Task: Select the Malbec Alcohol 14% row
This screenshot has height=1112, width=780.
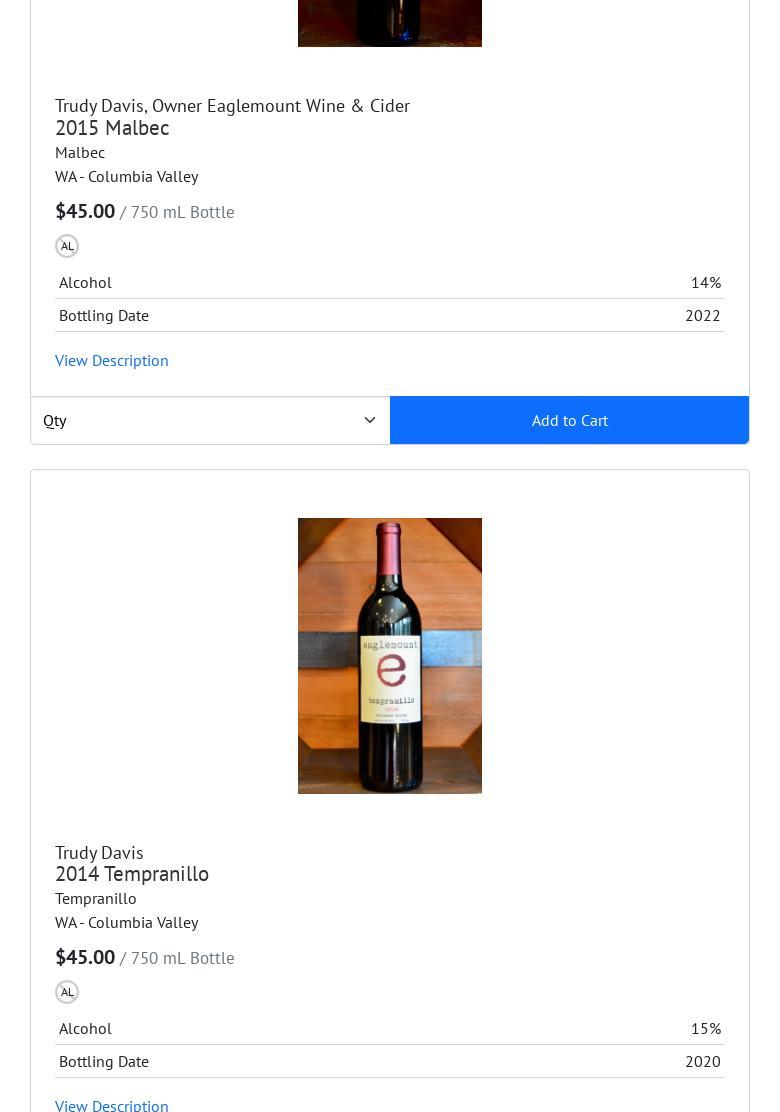Action: coord(389,282)
